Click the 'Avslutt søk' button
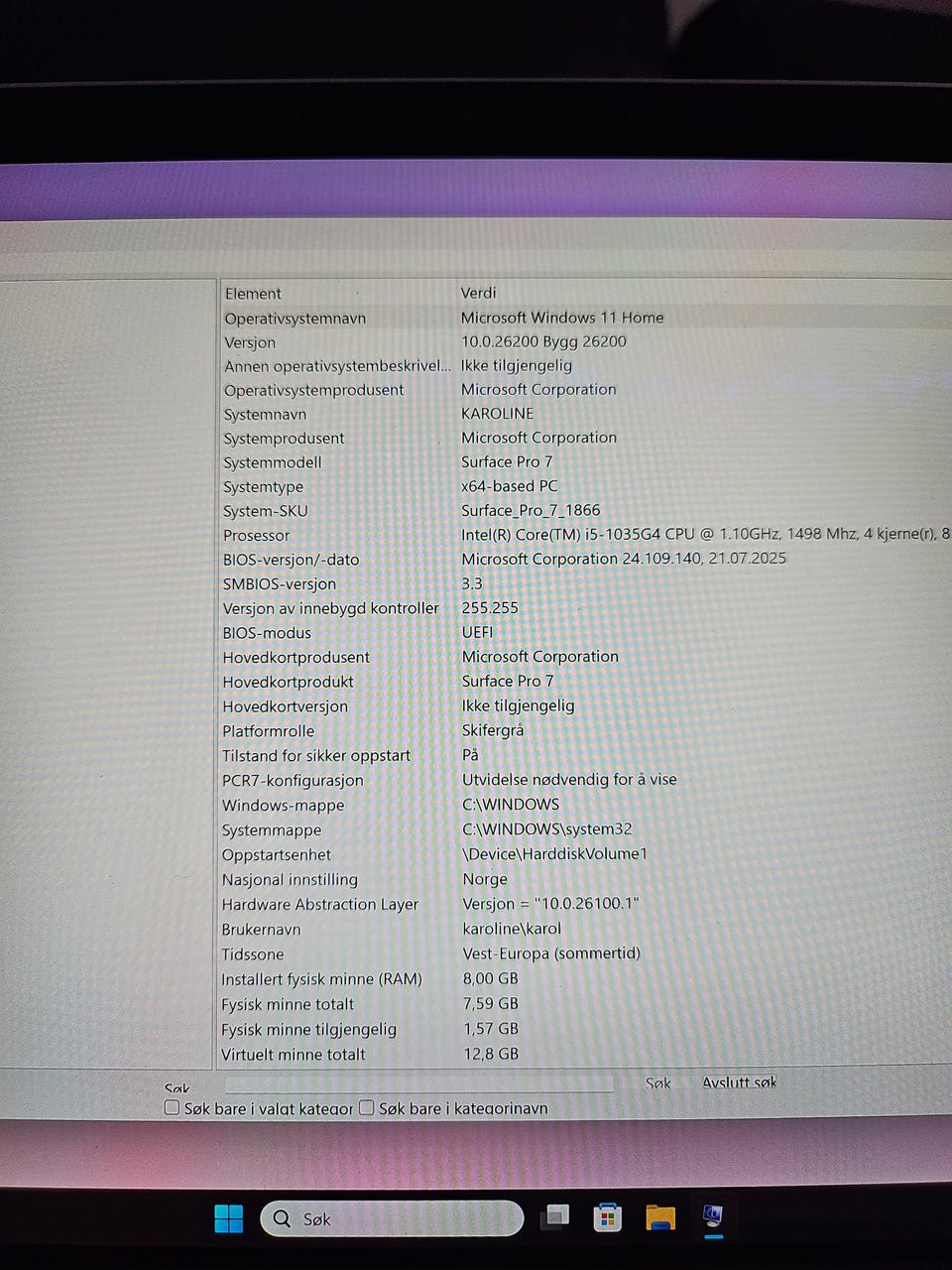Screen dimensions: 952x1270 tap(740, 1081)
